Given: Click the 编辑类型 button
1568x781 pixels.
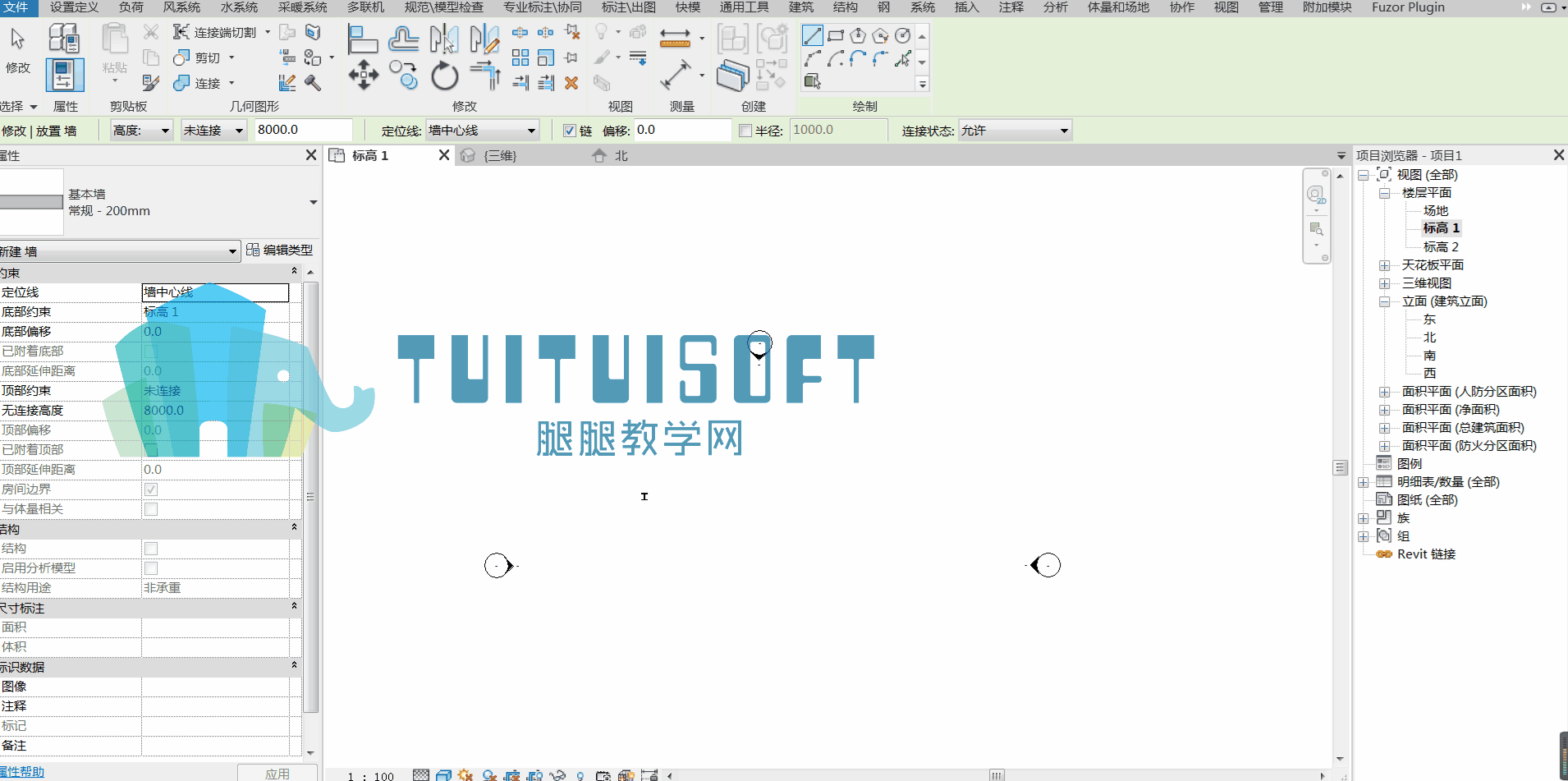Looking at the screenshot, I should pyautogui.click(x=280, y=250).
